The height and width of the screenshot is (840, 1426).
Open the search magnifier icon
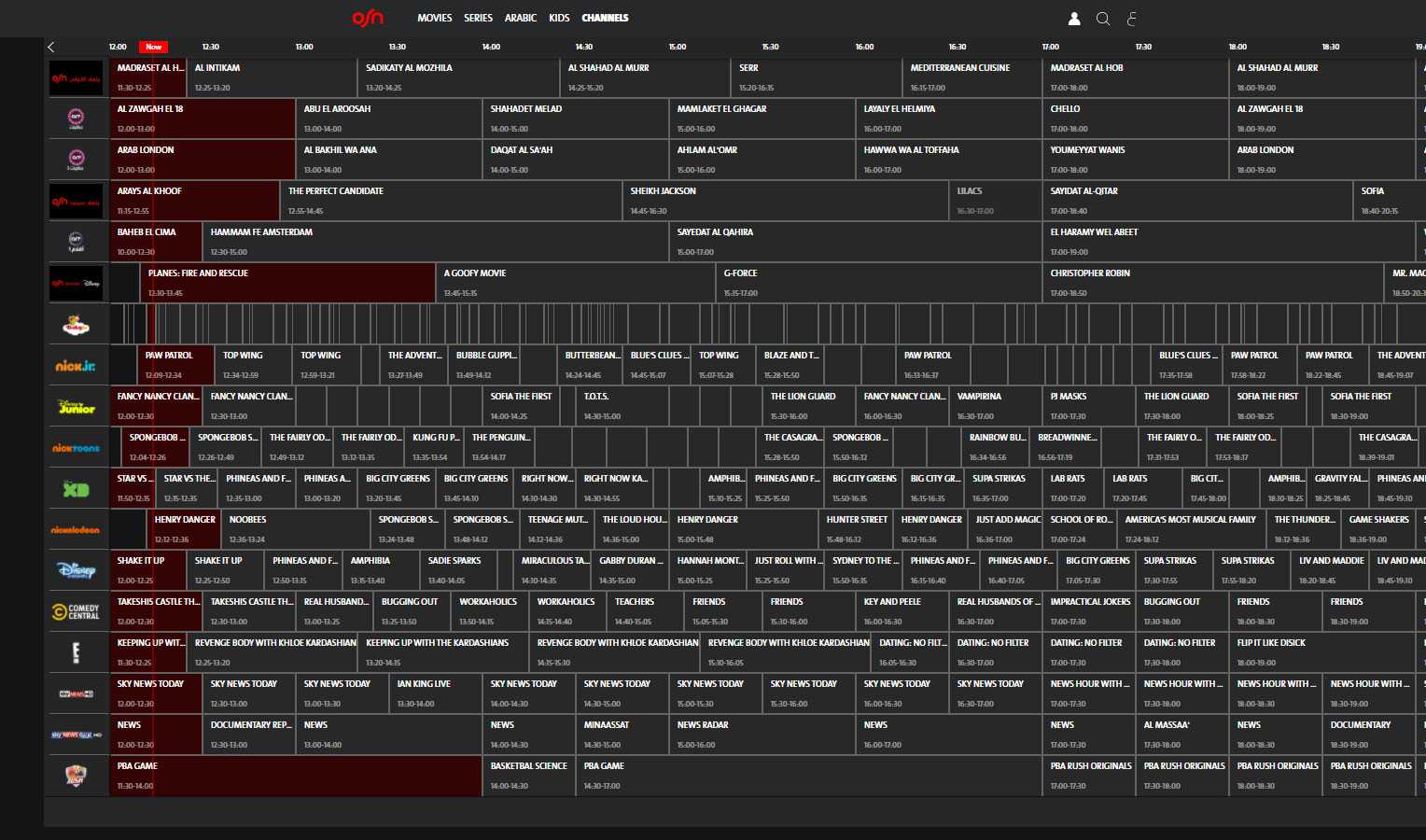[x=1103, y=19]
